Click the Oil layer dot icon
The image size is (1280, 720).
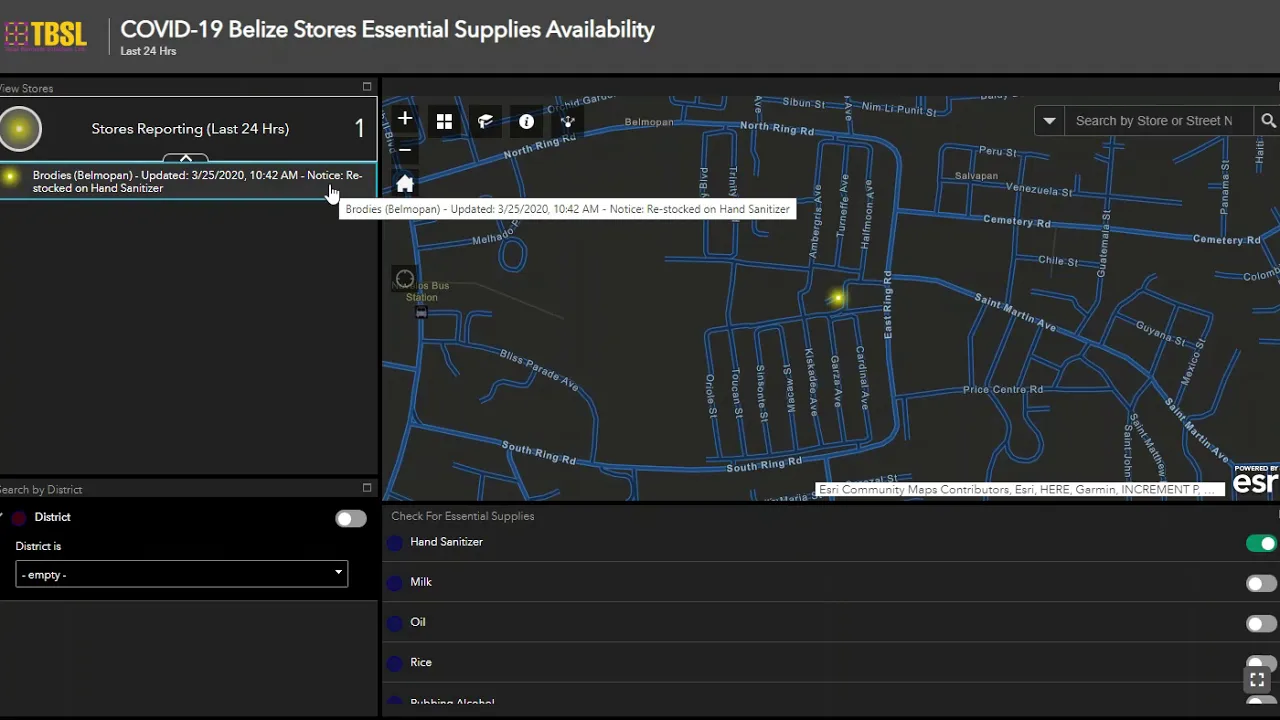pyautogui.click(x=395, y=623)
